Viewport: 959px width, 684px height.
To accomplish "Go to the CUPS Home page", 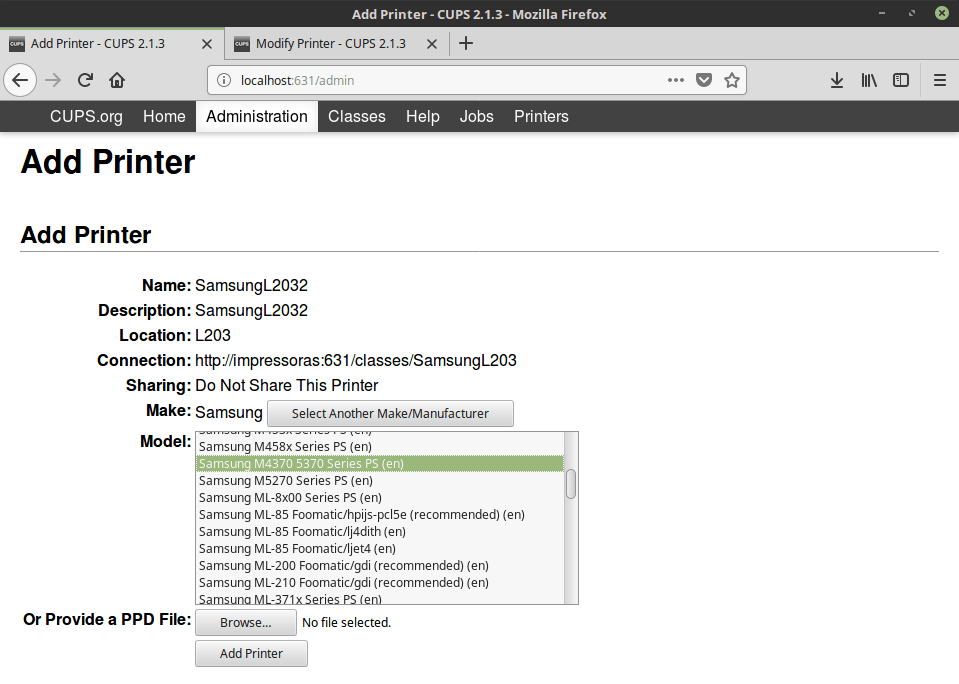I will pyautogui.click(x=164, y=116).
